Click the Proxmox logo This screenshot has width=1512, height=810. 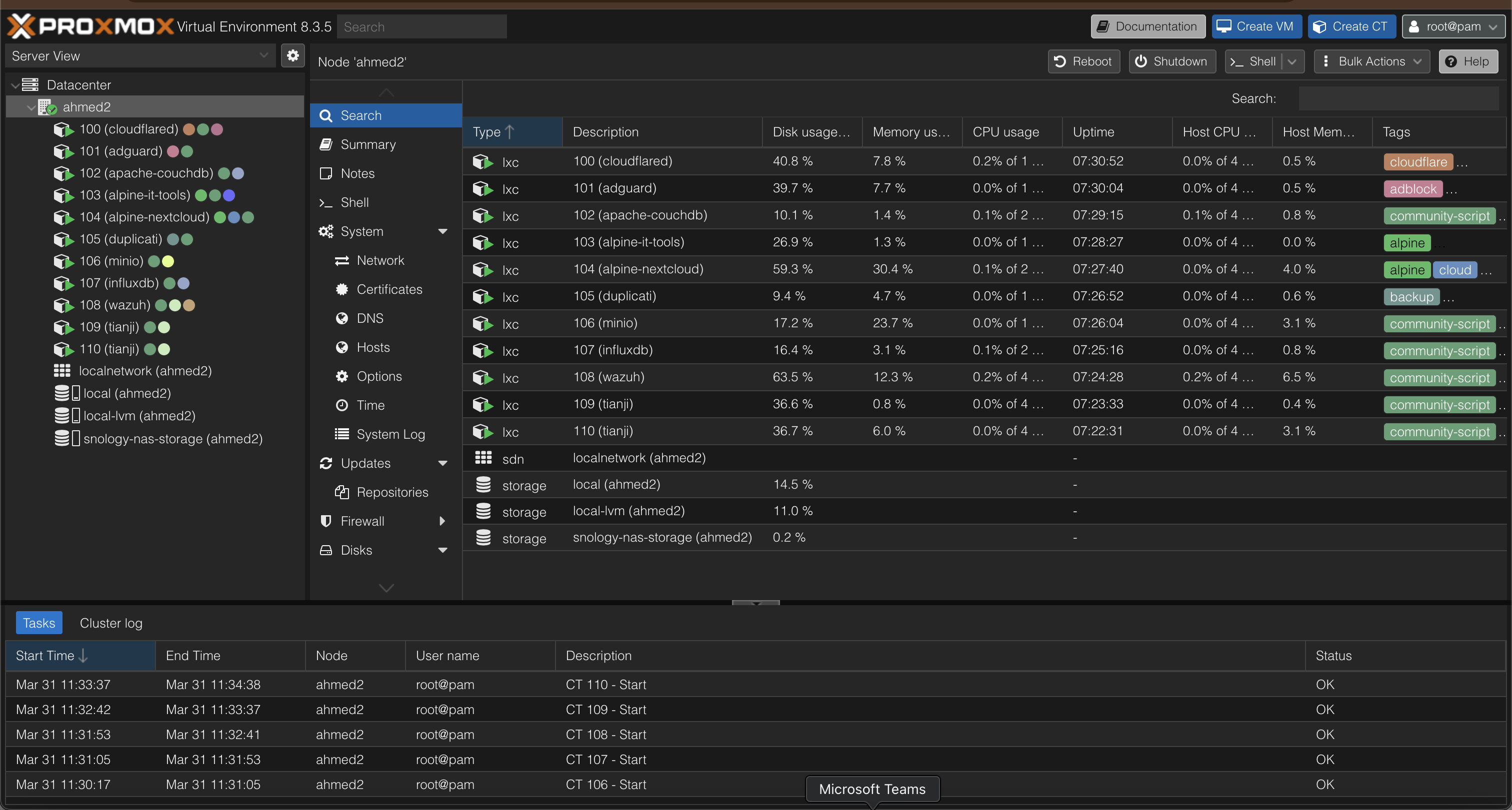click(x=90, y=26)
